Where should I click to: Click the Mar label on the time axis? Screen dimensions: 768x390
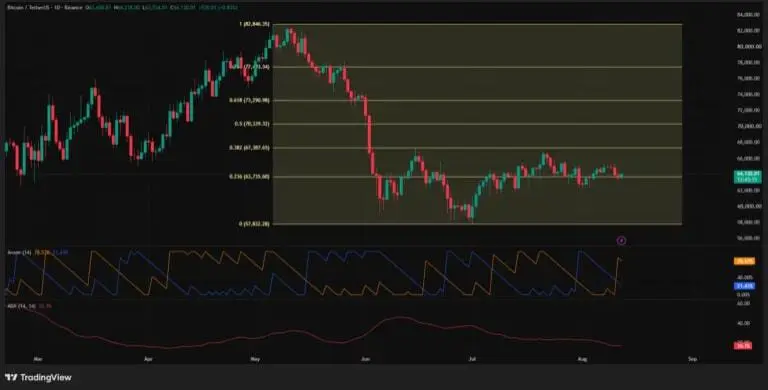tap(38, 359)
